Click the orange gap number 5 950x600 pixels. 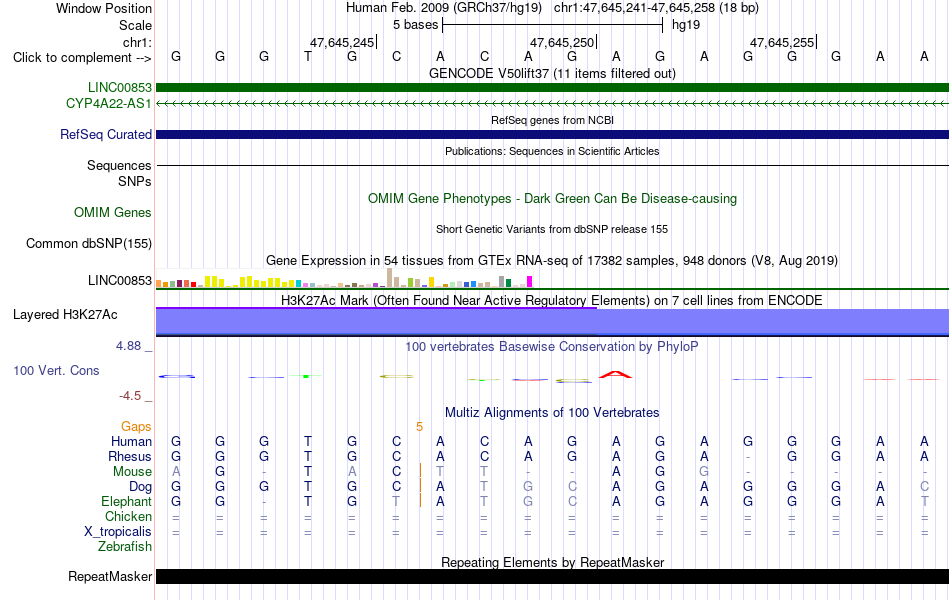(x=419, y=427)
